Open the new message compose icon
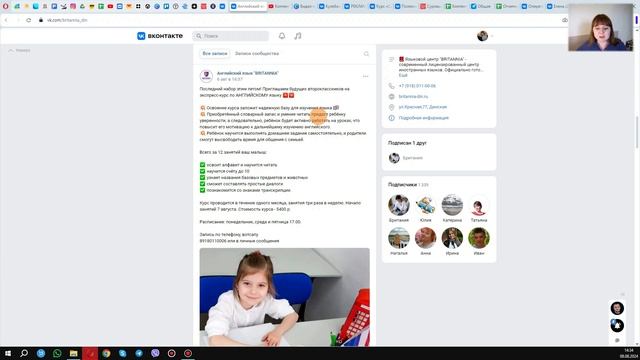Image resolution: width=640 pixels, height=360 pixels. coord(617,340)
